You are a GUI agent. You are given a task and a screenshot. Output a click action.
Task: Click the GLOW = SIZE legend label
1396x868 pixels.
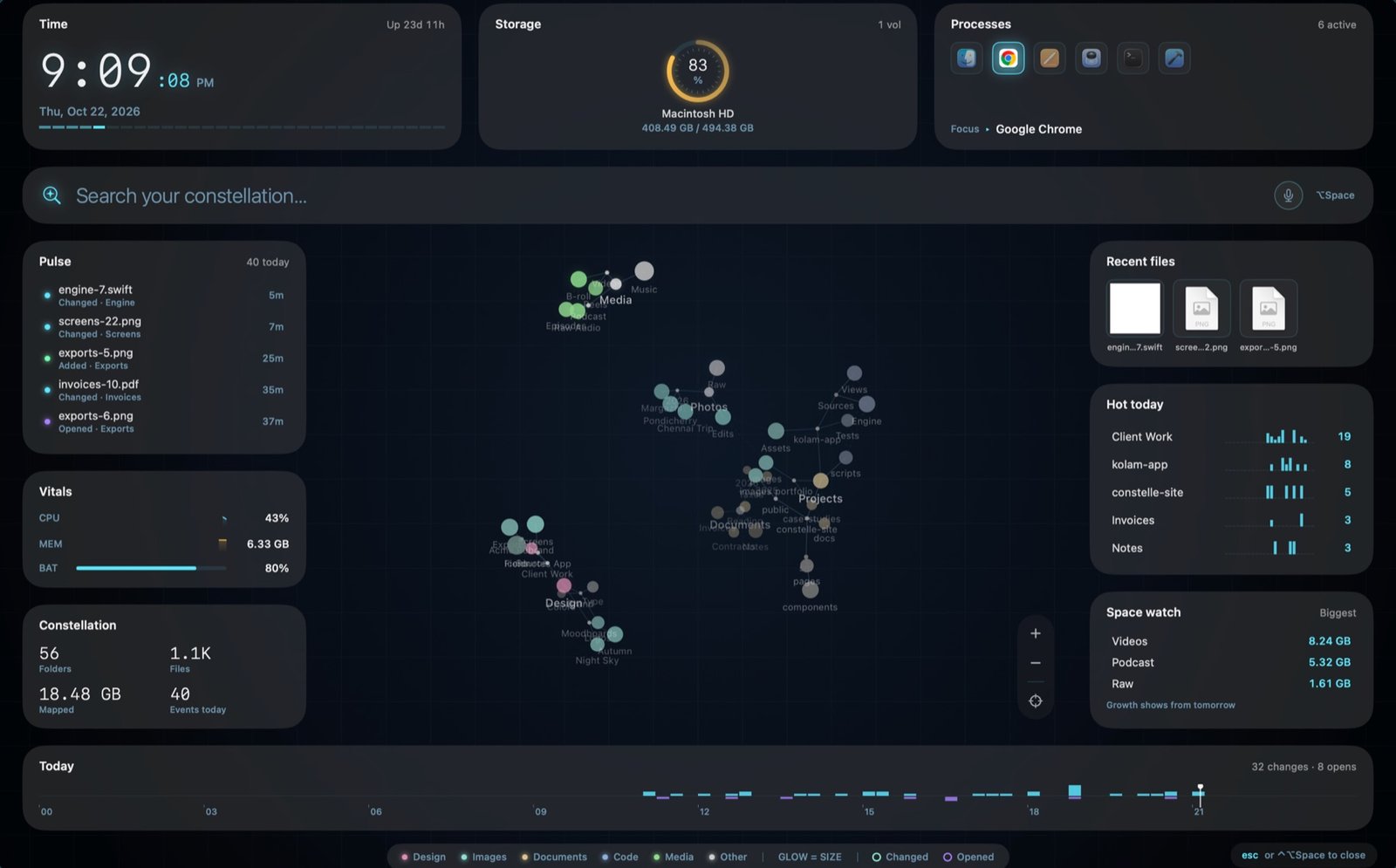click(810, 857)
